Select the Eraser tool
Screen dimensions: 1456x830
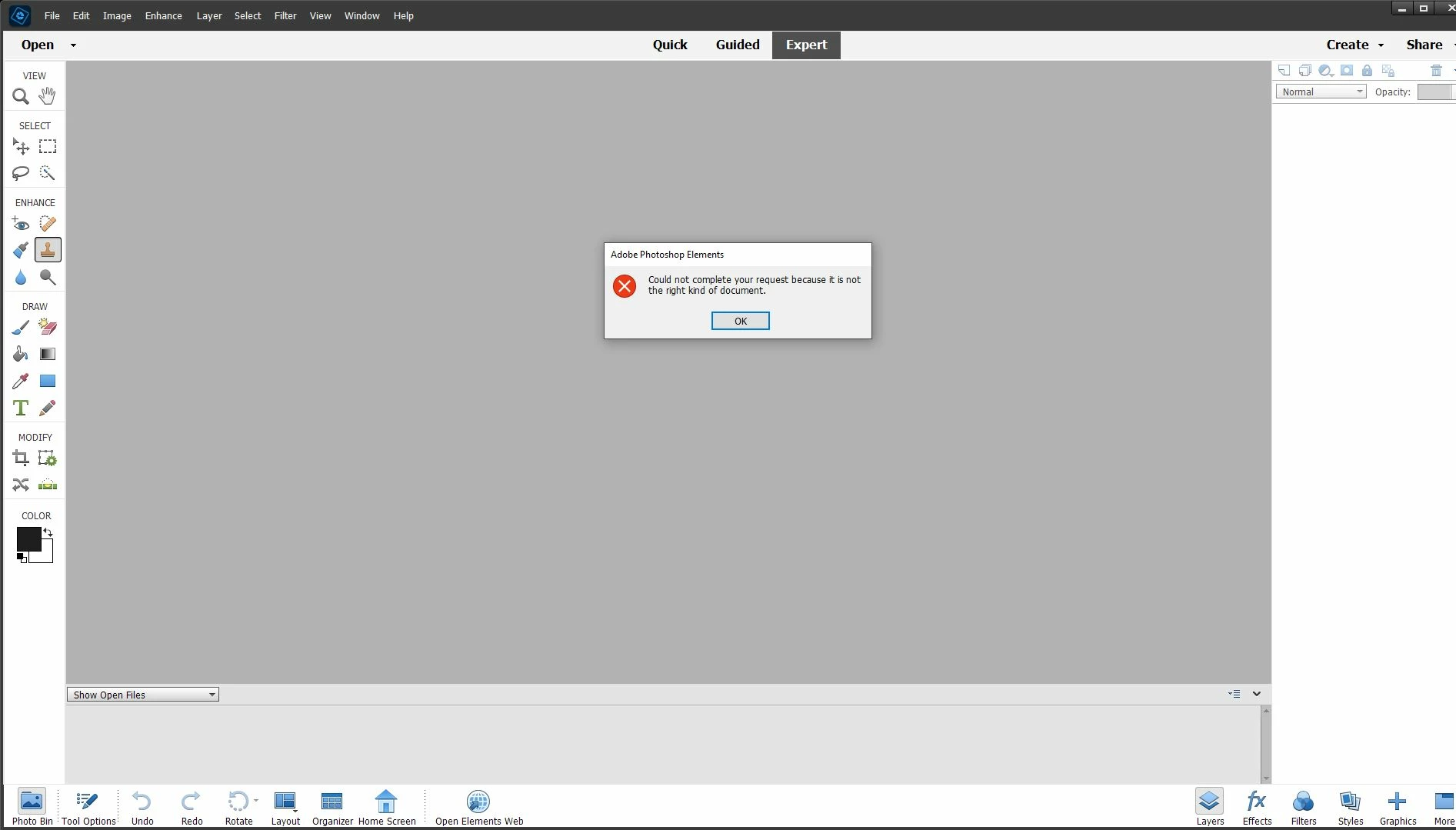point(48,328)
